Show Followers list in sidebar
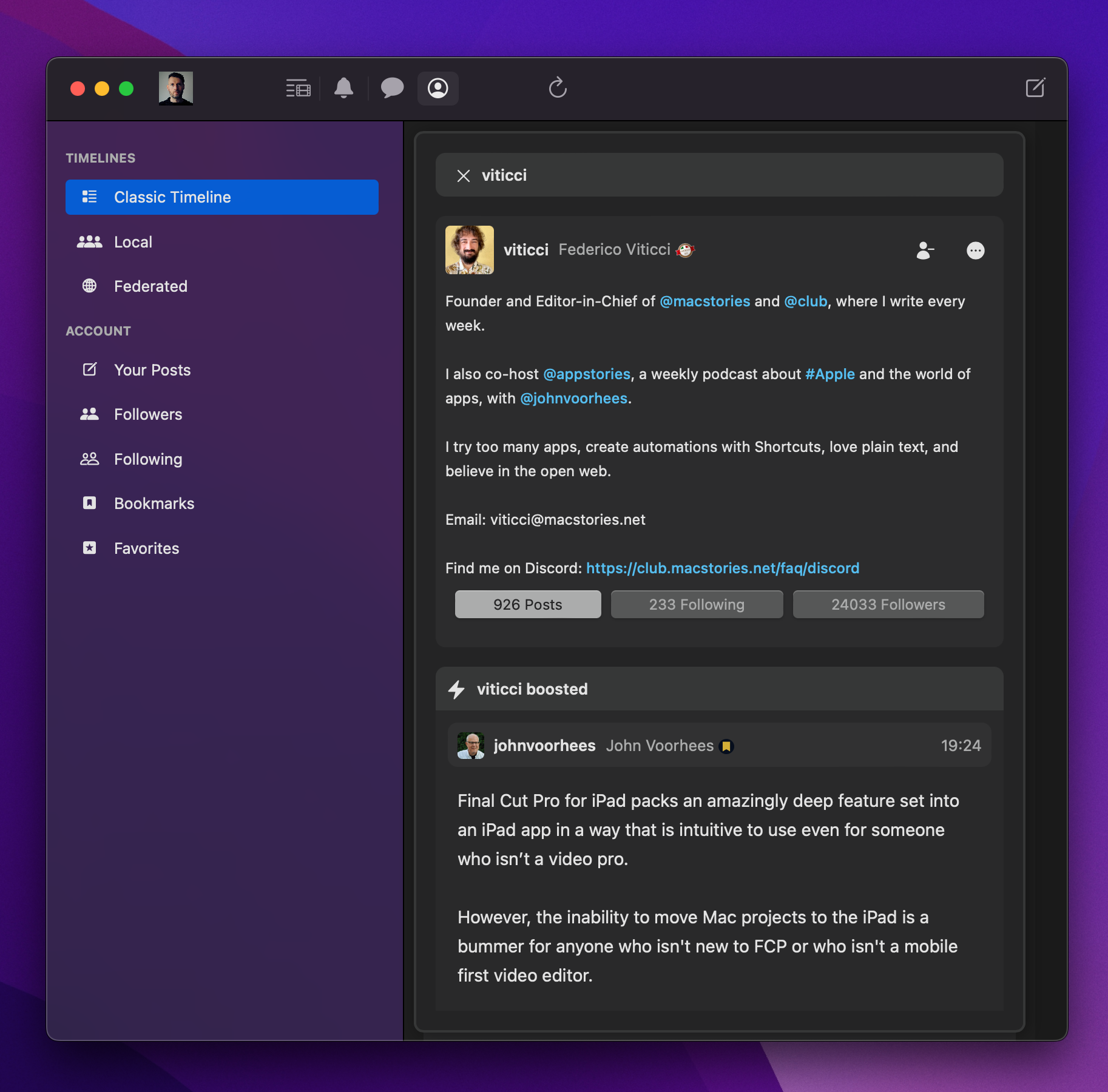Viewport: 1108px width, 1092px height. tap(222, 414)
